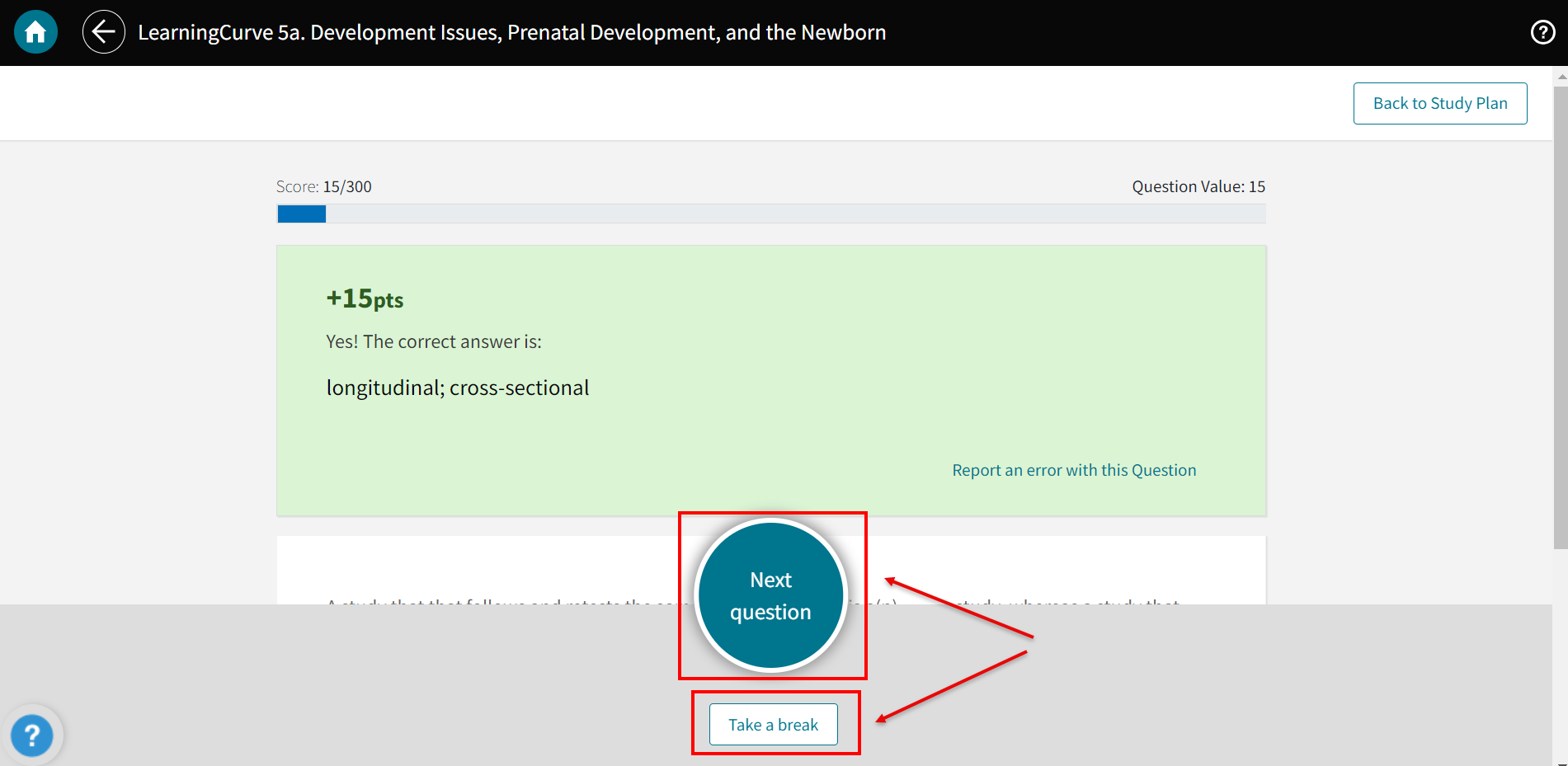Go back using the left arrow icon
This screenshot has height=766, width=1568.
click(x=104, y=32)
